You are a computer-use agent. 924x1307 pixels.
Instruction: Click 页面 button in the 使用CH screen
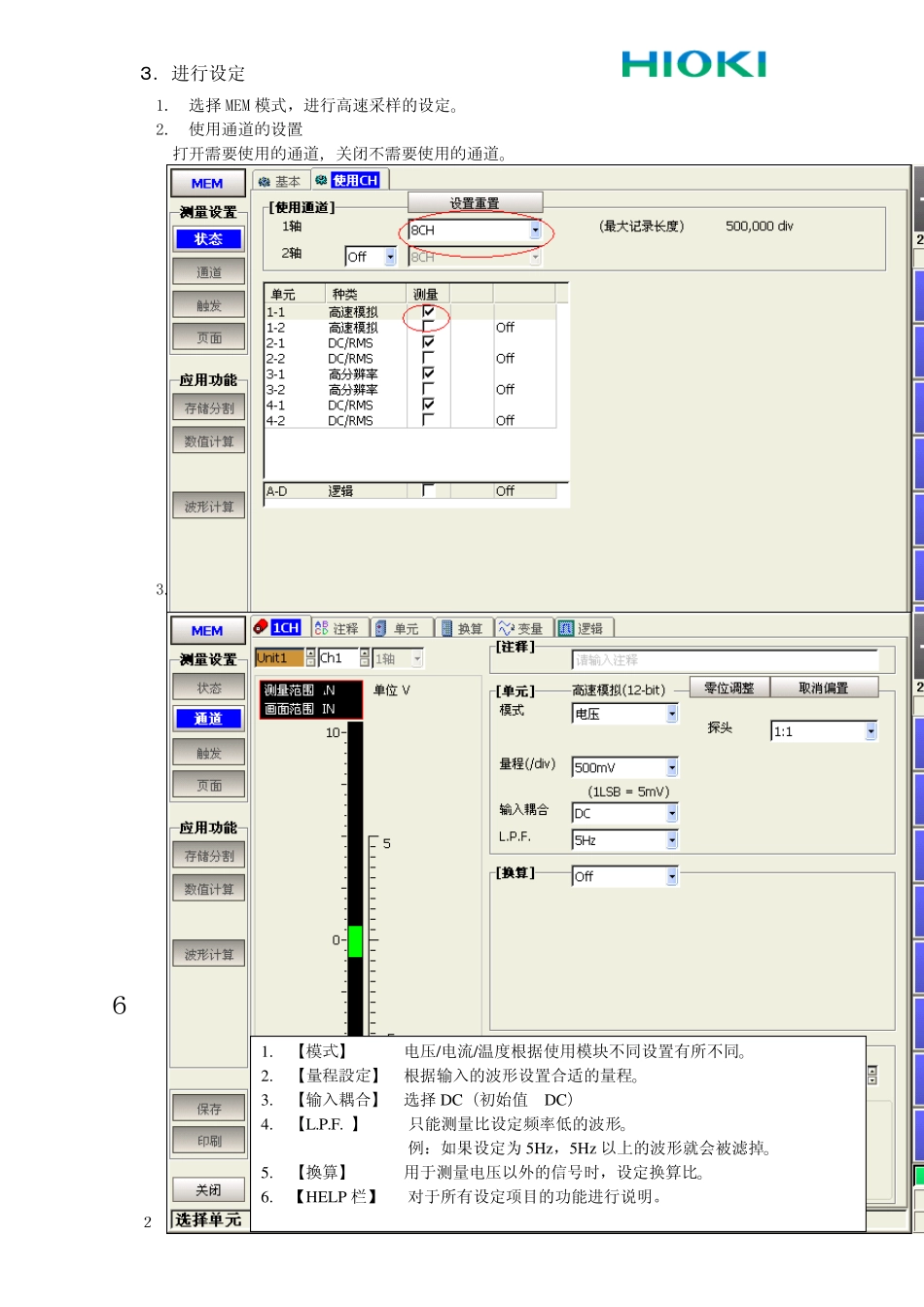coord(208,337)
